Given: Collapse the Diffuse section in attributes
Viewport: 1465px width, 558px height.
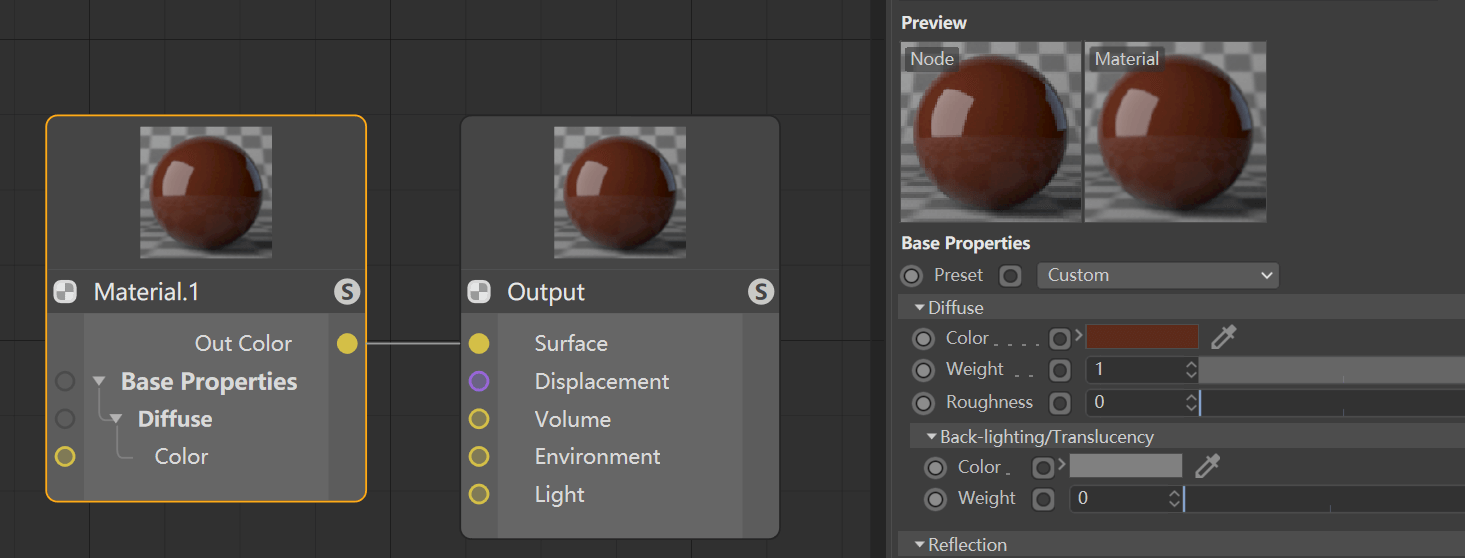Looking at the screenshot, I should [x=920, y=308].
